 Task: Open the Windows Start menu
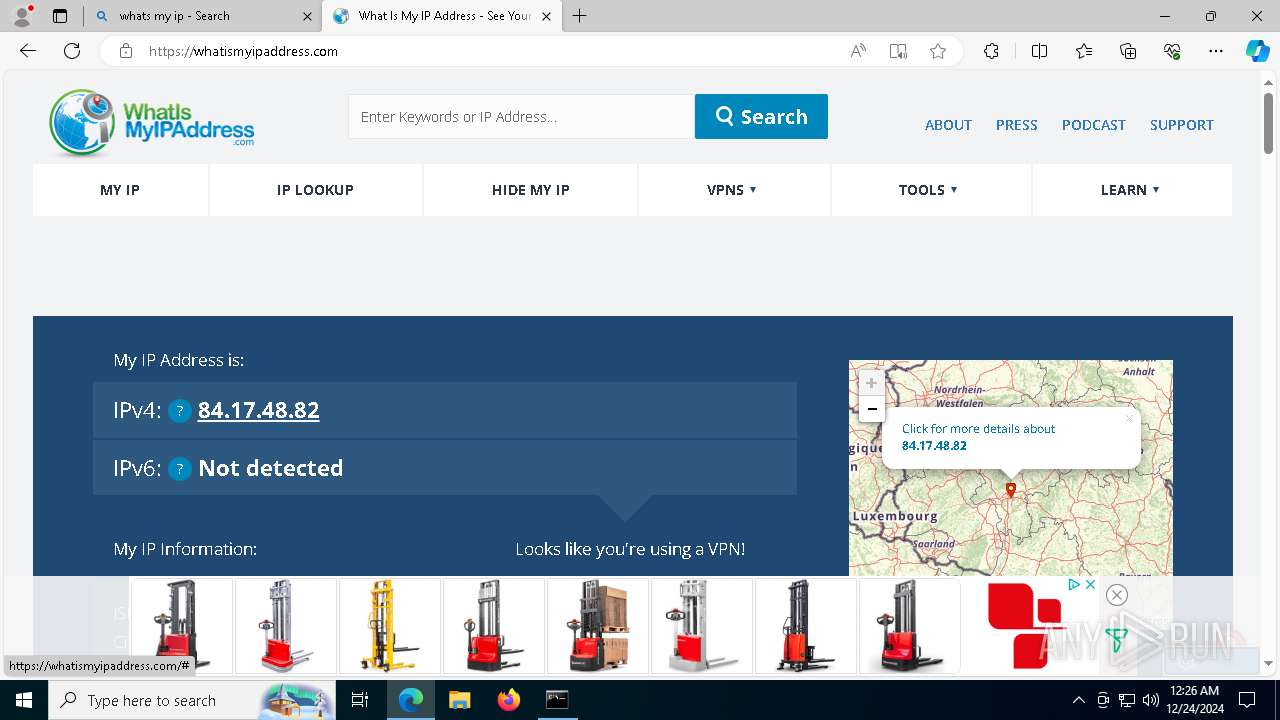coord(23,700)
